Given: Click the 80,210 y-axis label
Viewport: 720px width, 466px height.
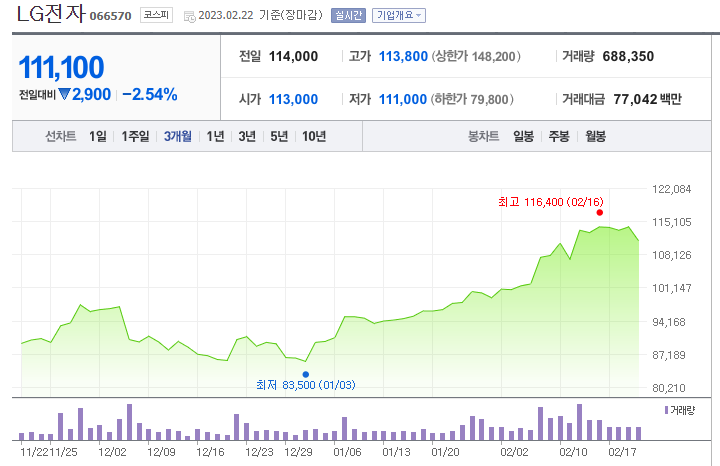Looking at the screenshot, I should pyautogui.click(x=669, y=388).
